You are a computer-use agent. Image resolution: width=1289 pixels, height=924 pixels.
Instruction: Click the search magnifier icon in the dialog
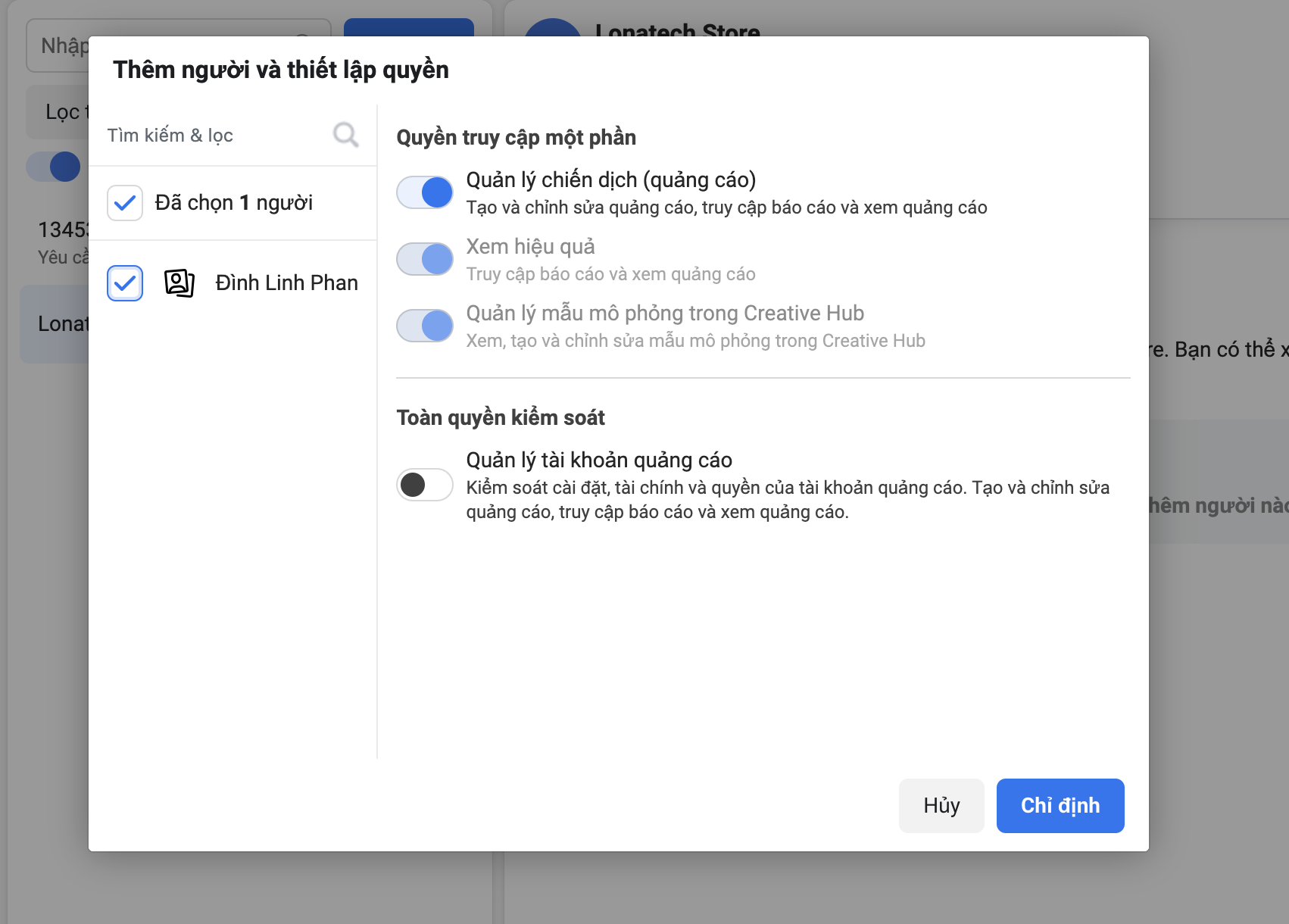(x=346, y=135)
